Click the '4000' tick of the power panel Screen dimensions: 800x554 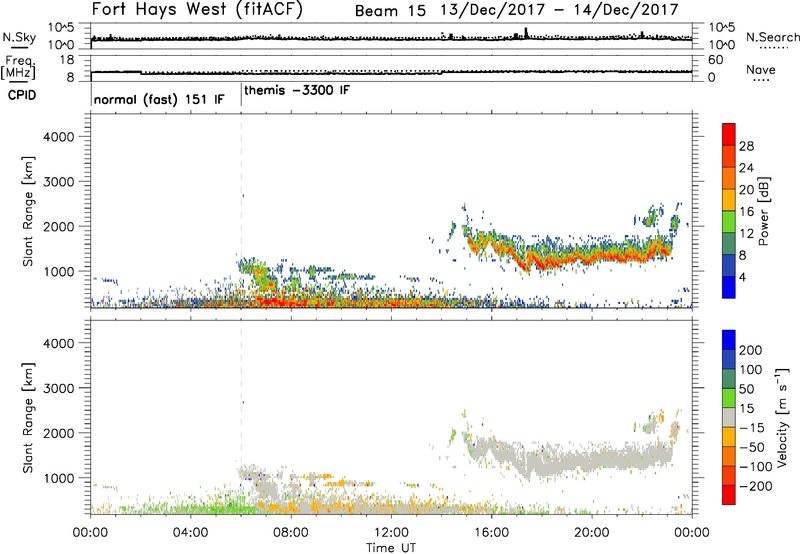tap(58, 137)
